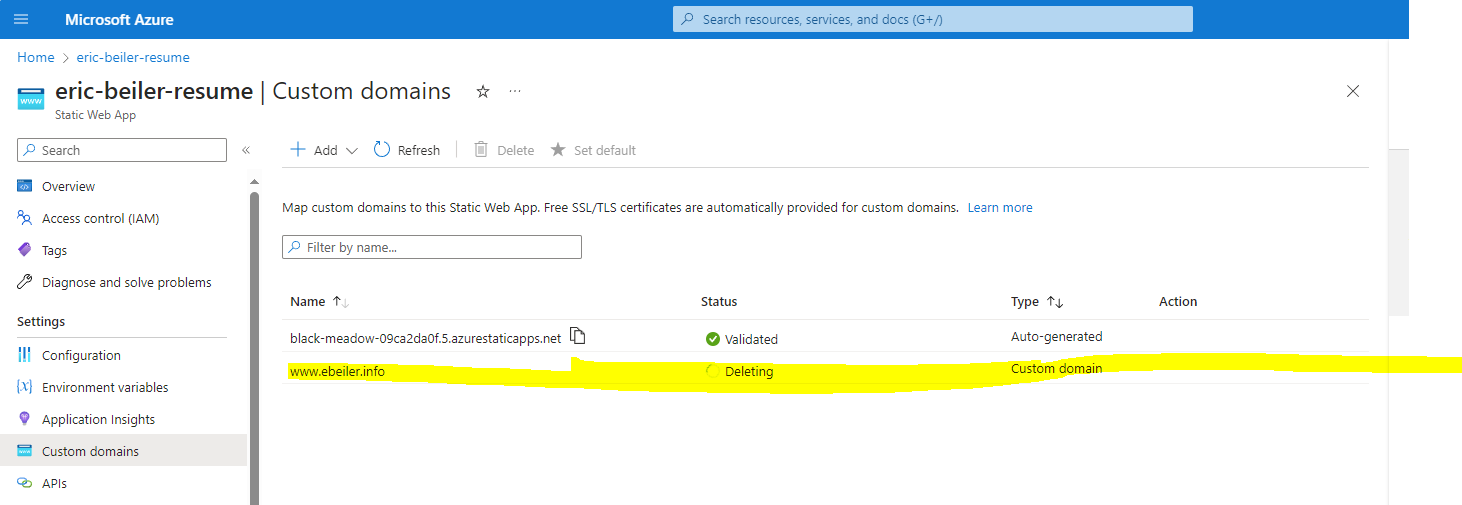Open the Learn more link
This screenshot has height=505, width=1462.
(x=1000, y=208)
